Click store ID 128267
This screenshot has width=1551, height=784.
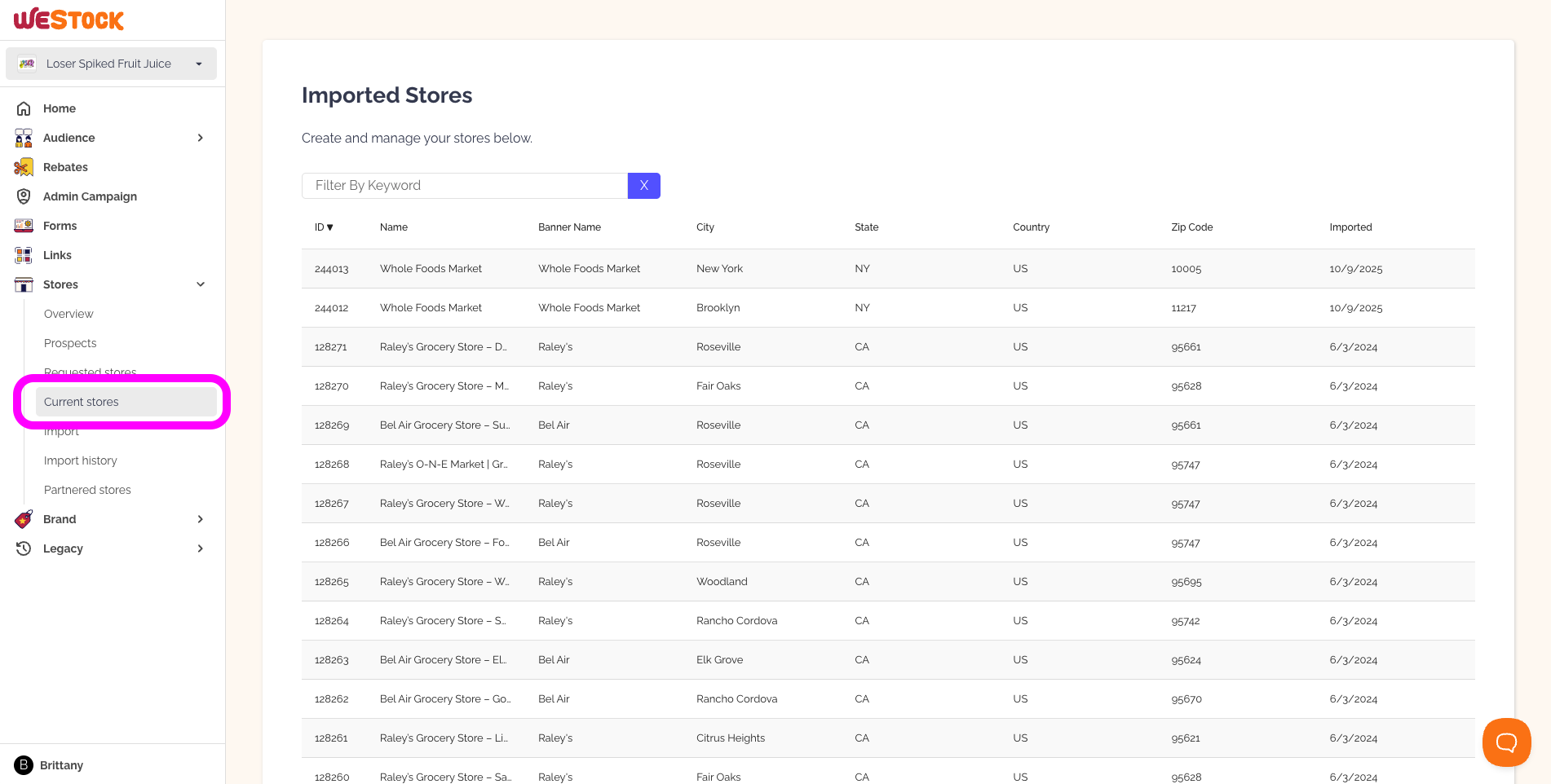(331, 504)
